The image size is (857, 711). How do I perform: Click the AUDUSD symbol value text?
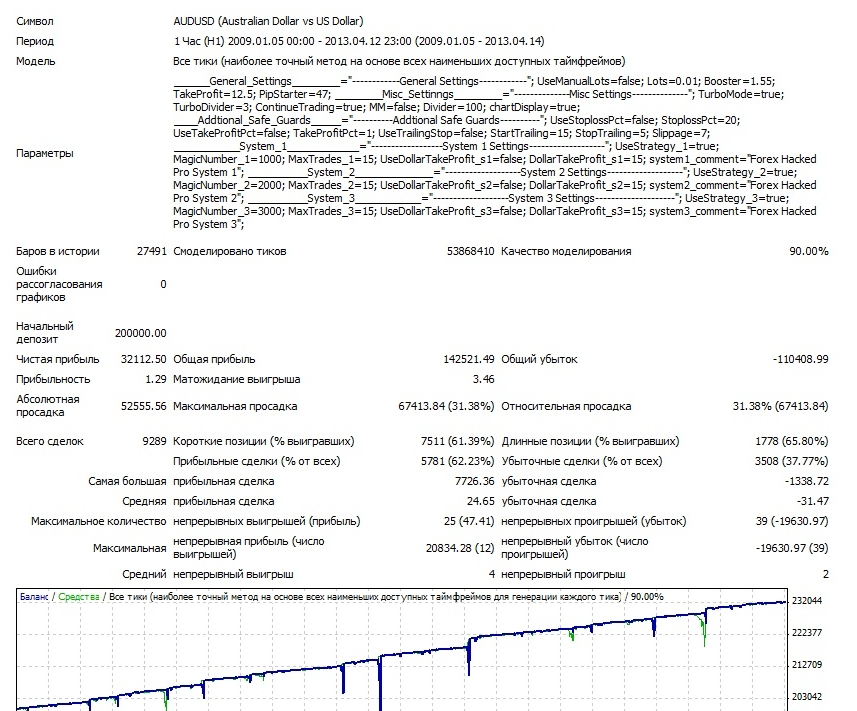pyautogui.click(x=268, y=21)
